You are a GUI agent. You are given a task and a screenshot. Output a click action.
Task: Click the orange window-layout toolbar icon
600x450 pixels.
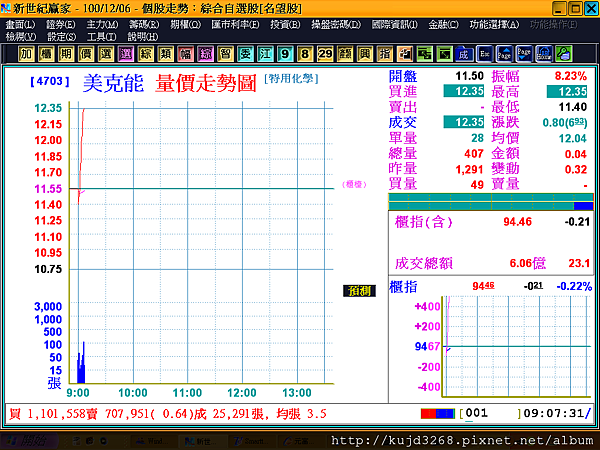point(404,54)
